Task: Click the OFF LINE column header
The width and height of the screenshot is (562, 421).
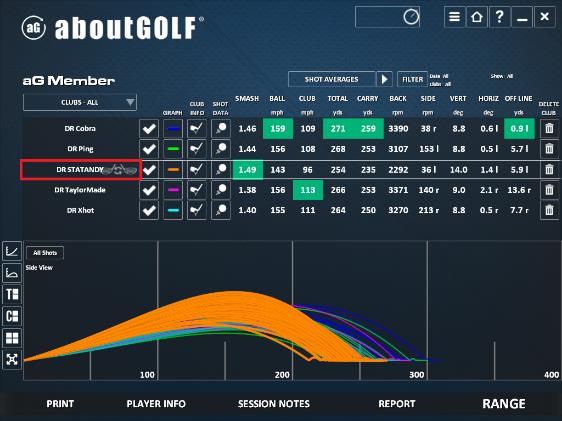Action: click(519, 99)
